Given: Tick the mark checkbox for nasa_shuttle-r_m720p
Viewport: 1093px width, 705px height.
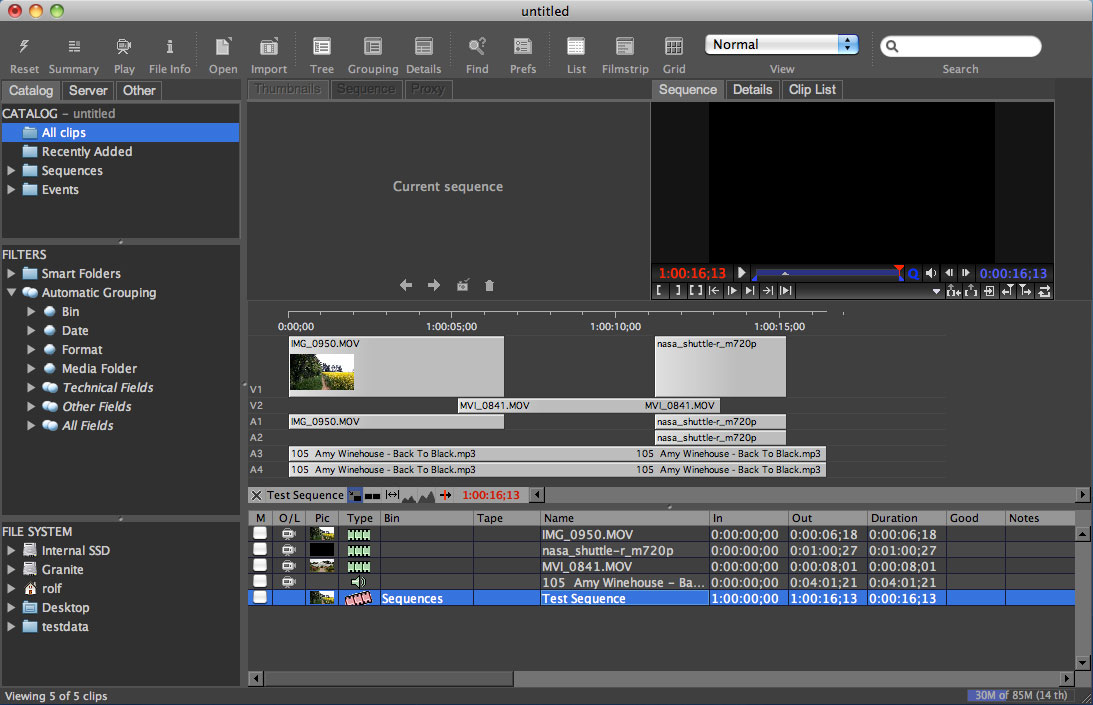Looking at the screenshot, I should pyautogui.click(x=260, y=549).
